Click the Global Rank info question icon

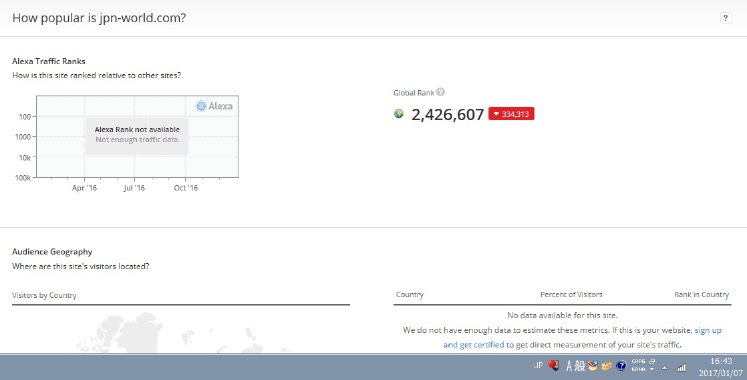pos(440,92)
